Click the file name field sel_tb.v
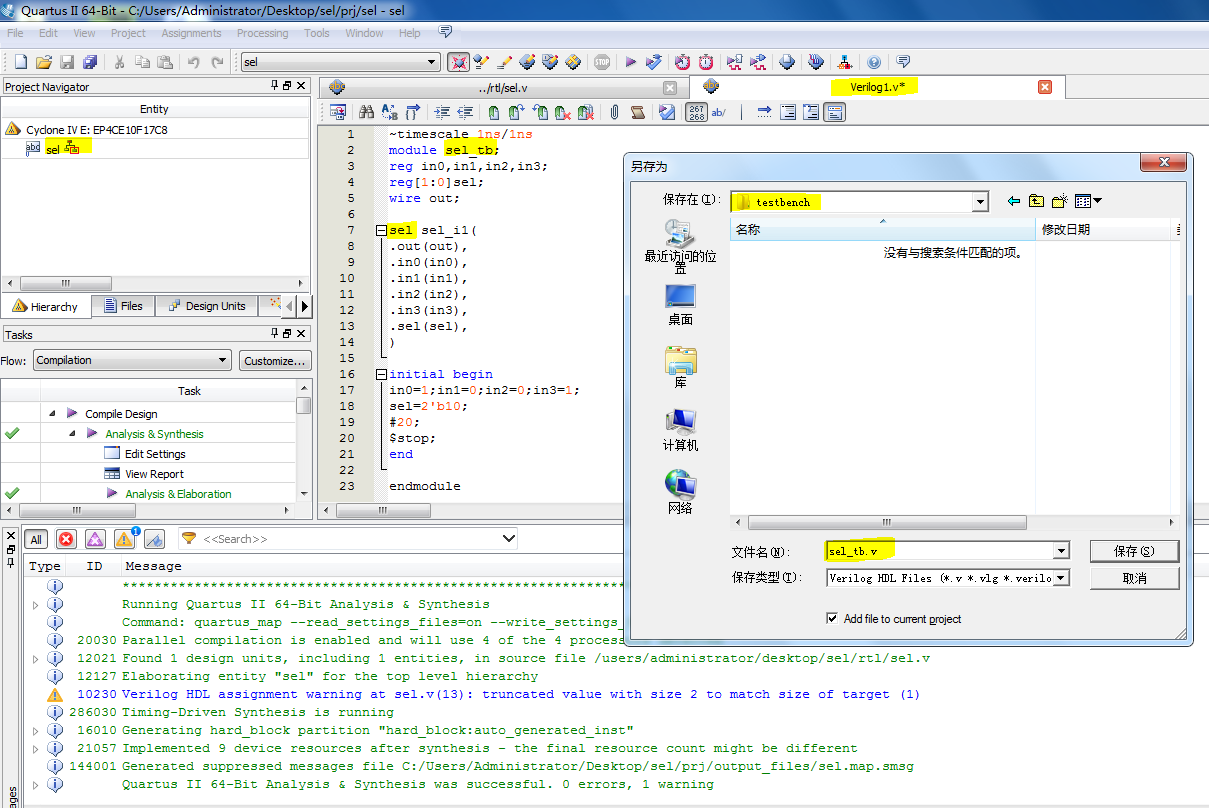The image size is (1209, 808). [940, 551]
